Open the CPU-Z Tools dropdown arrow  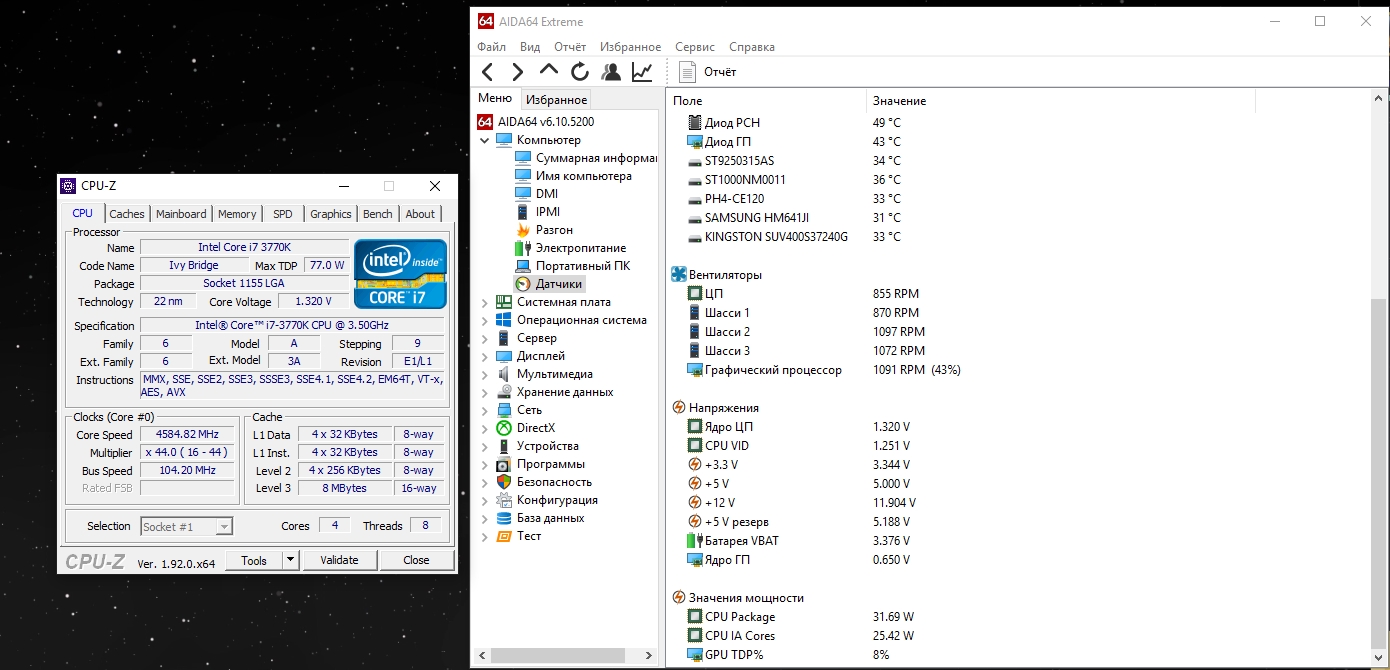pos(291,560)
